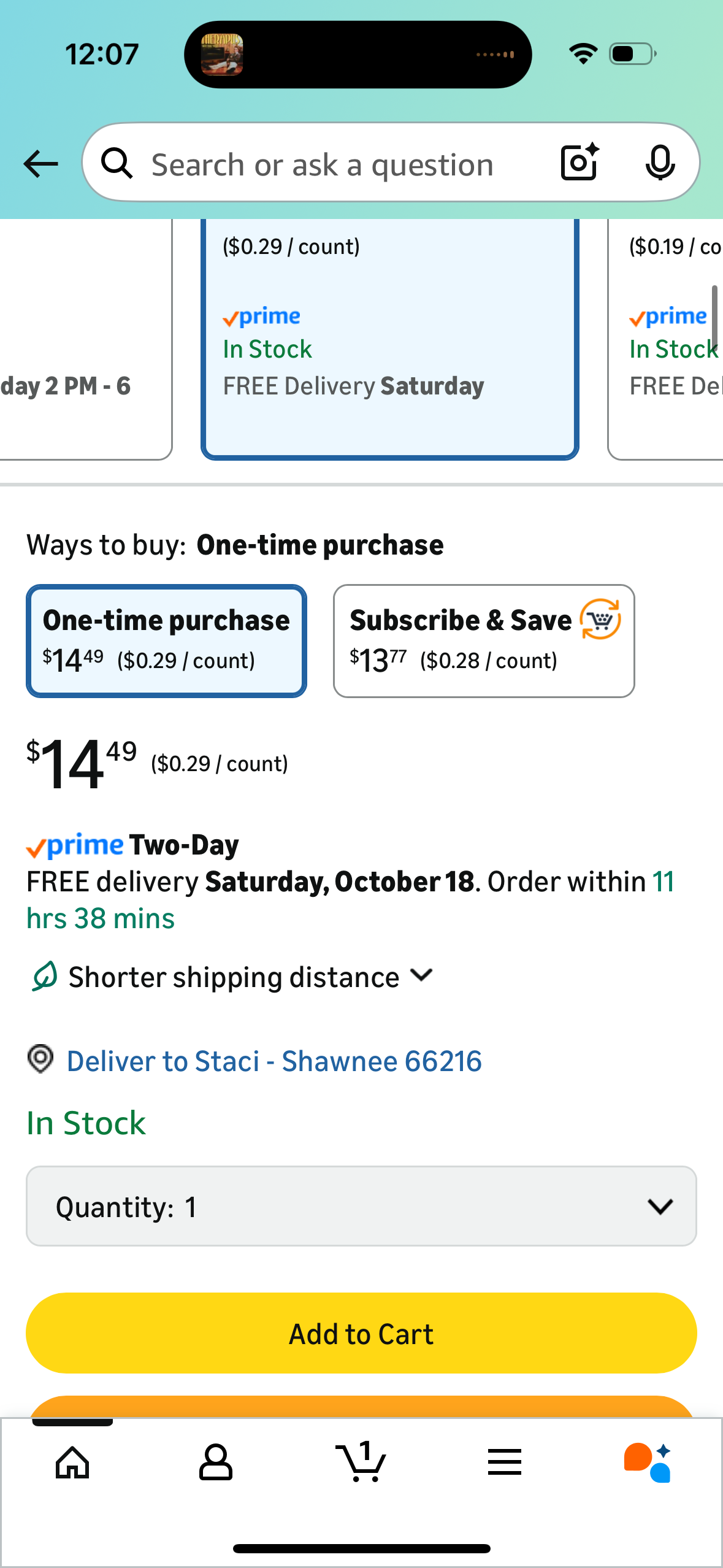Open Deliver to Staci - Shawnee link

tap(274, 1061)
